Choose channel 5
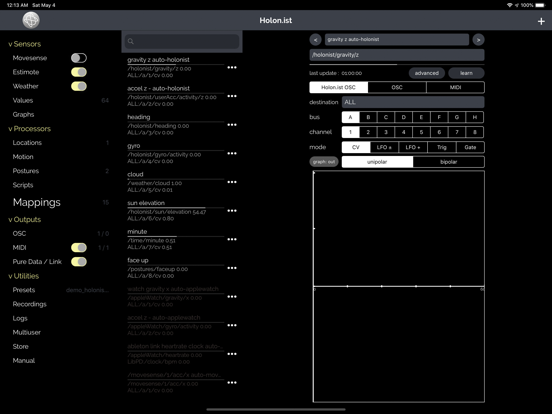Viewport: 552px width, 414px height. 421,132
